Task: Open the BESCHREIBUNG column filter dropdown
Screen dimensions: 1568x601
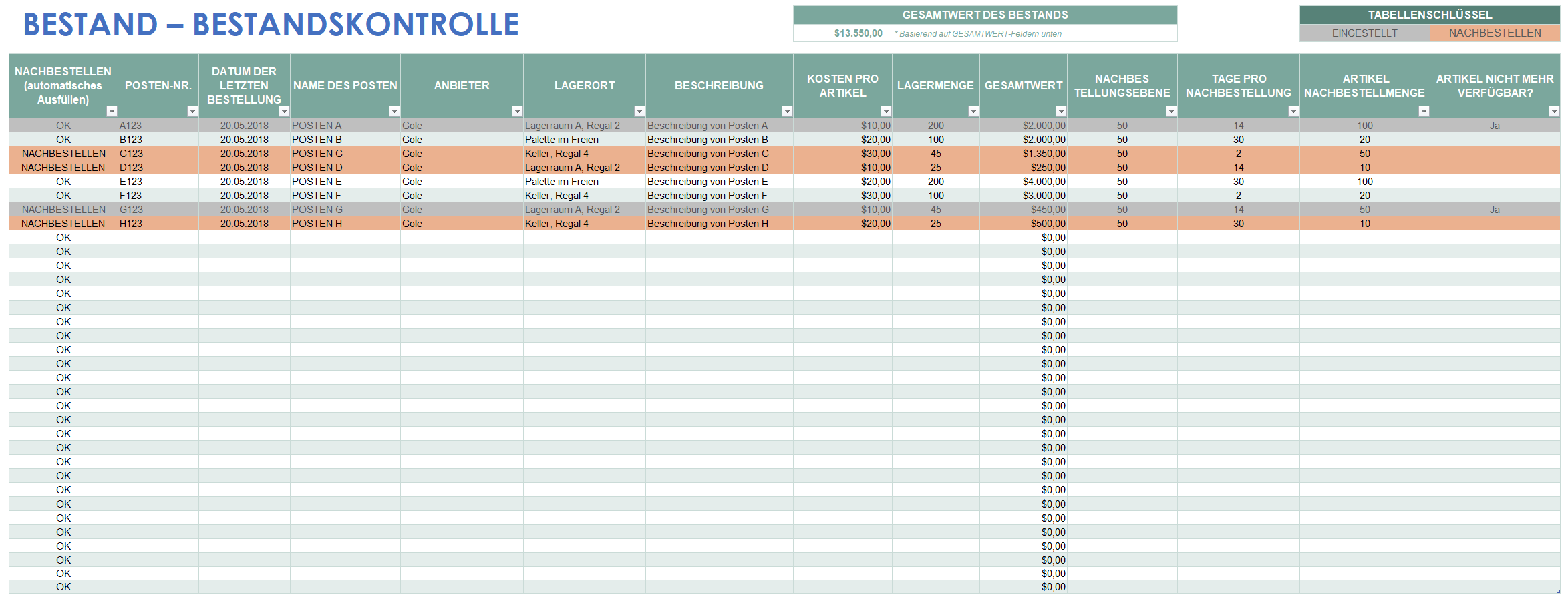Action: (787, 112)
